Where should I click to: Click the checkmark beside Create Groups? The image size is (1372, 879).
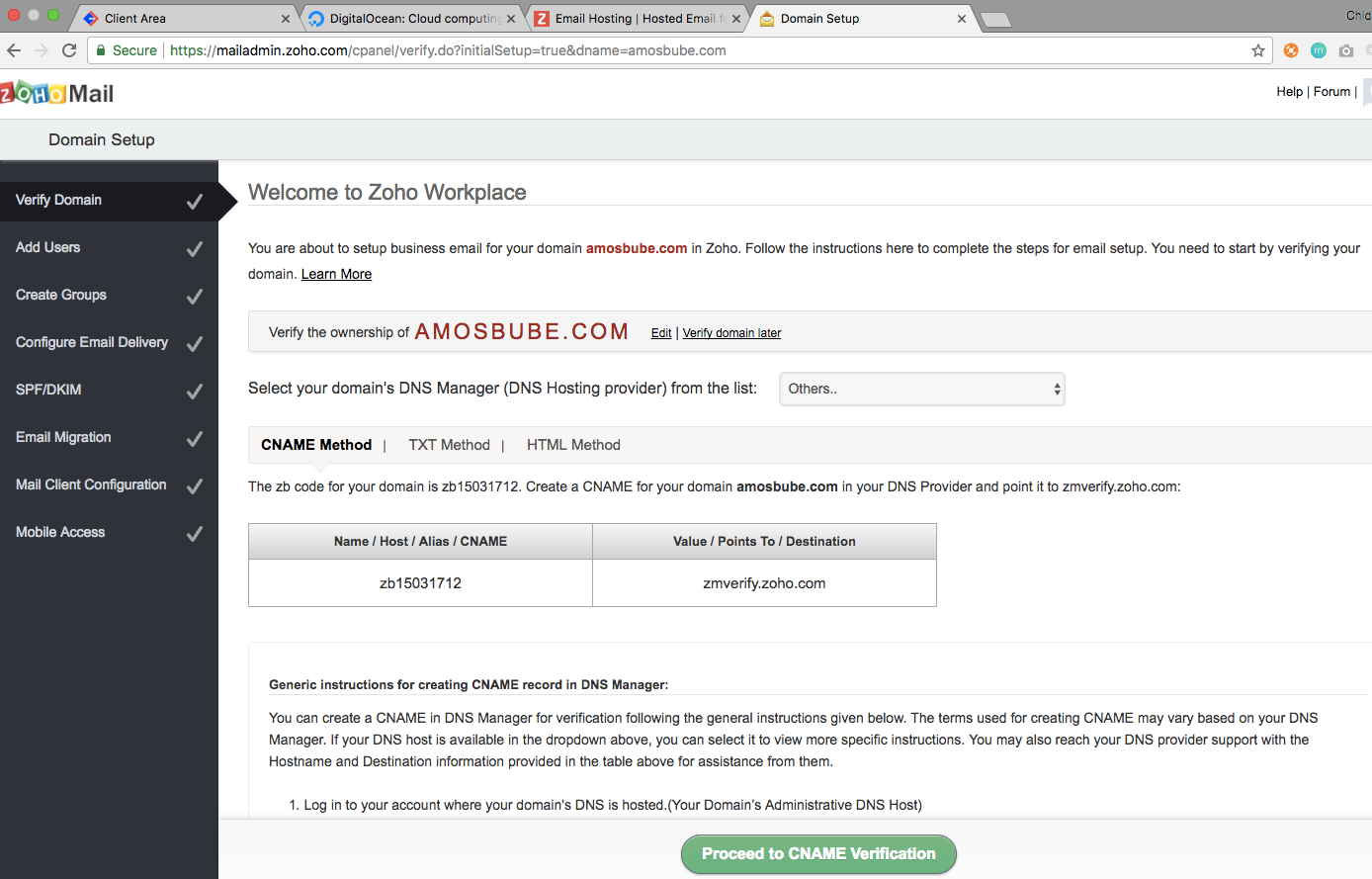click(x=195, y=297)
